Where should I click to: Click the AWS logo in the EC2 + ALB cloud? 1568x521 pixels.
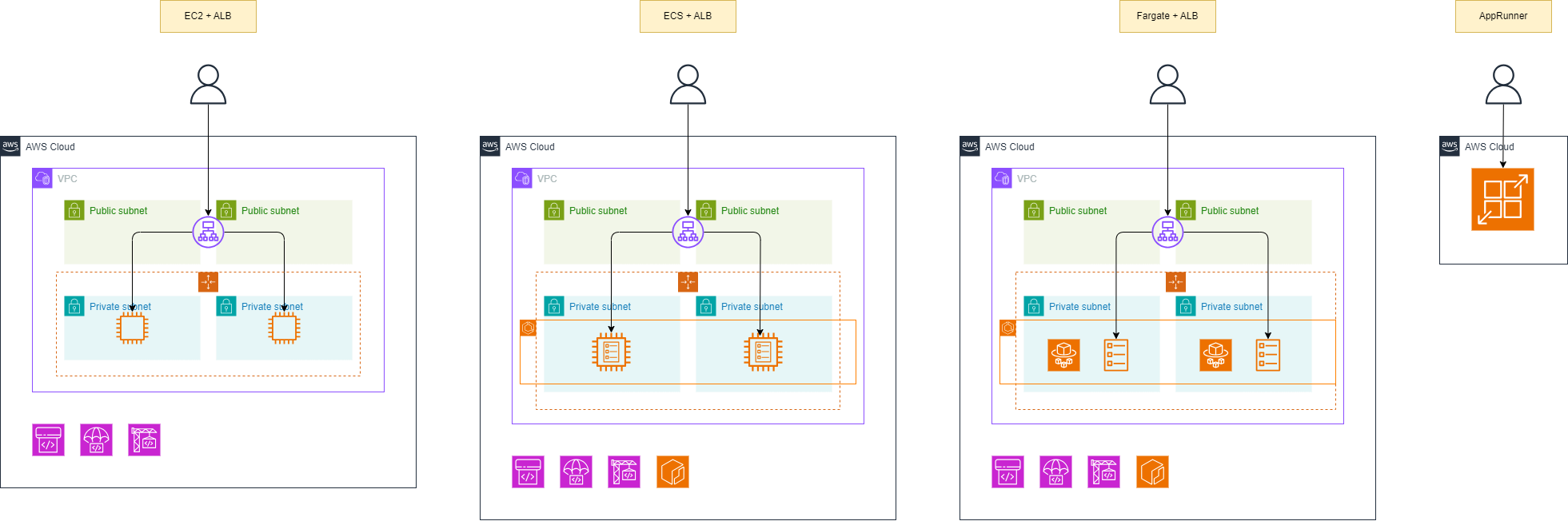point(10,146)
